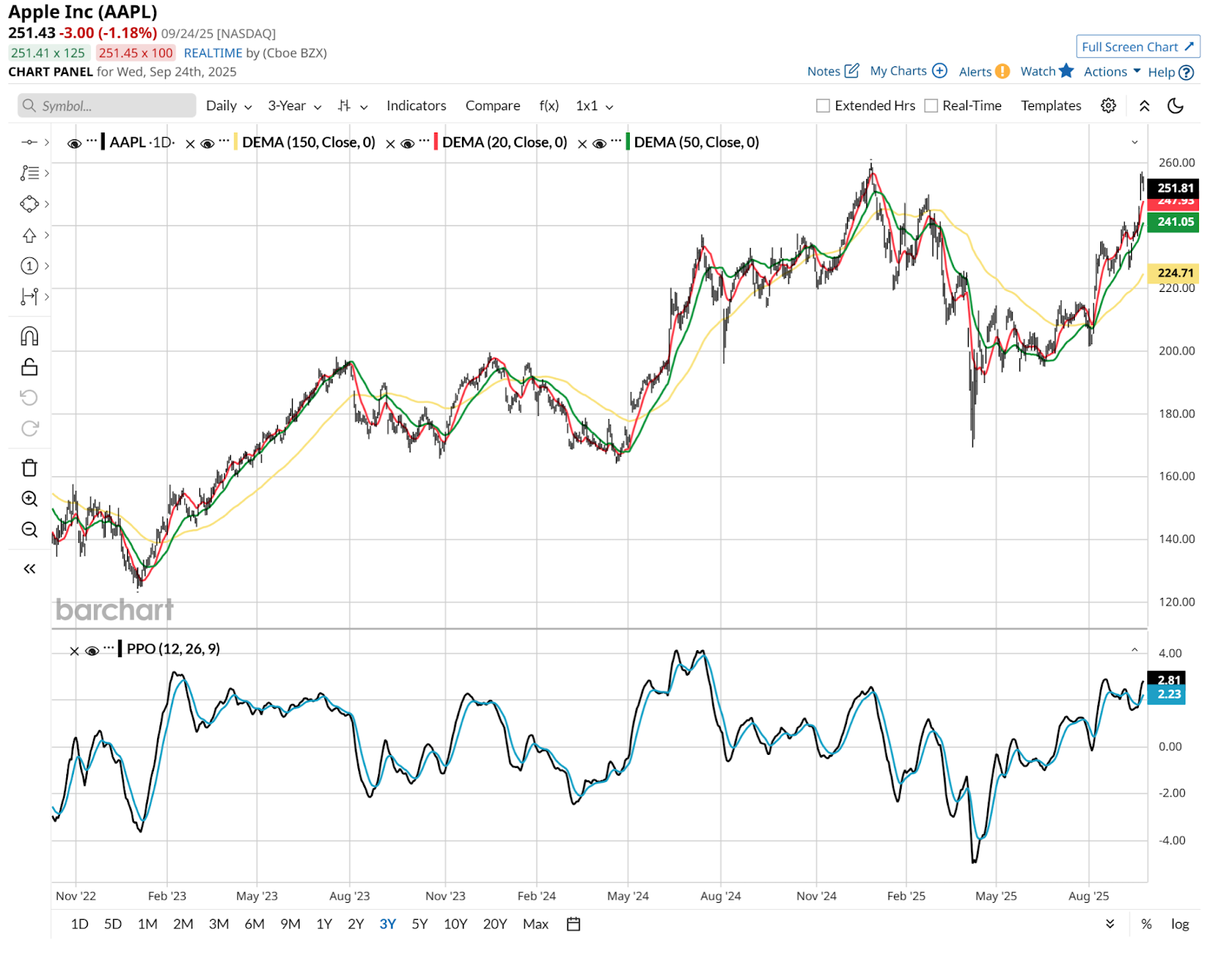Toggle DEMA 150 visibility eye
The height and width of the screenshot is (956, 1232).
(207, 143)
